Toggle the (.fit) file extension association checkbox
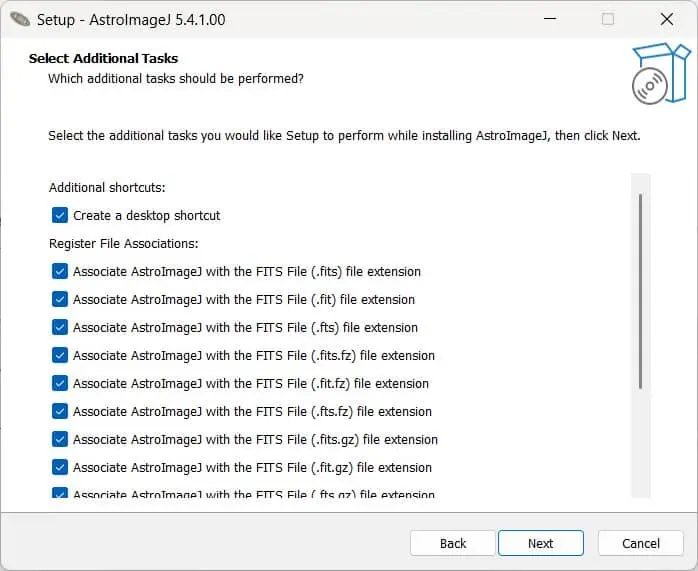The height and width of the screenshot is (571, 698). 60,300
